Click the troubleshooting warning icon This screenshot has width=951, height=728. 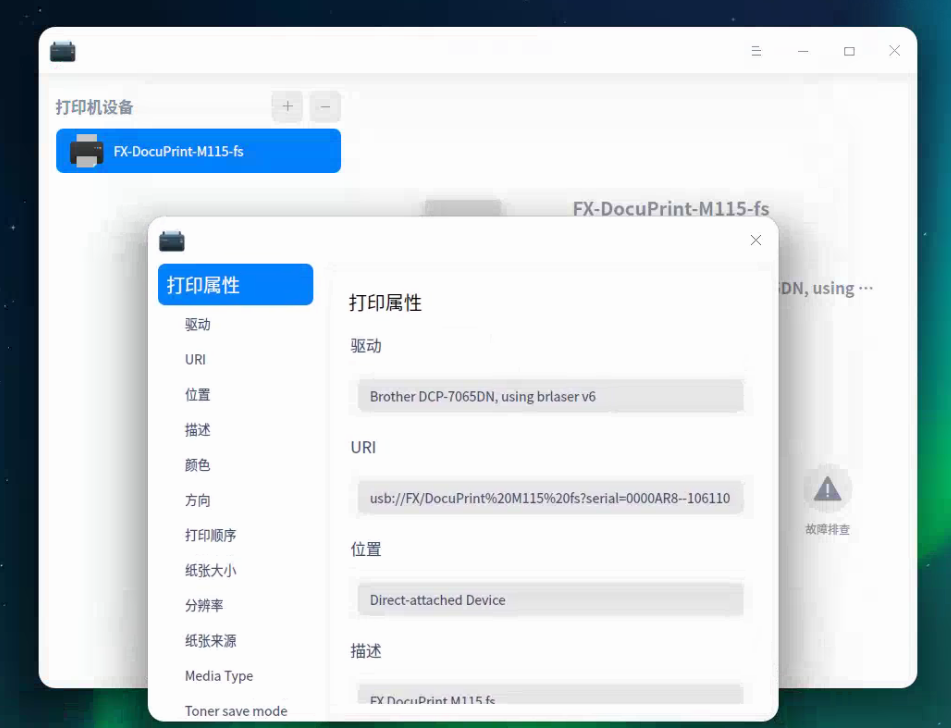pyautogui.click(x=827, y=489)
